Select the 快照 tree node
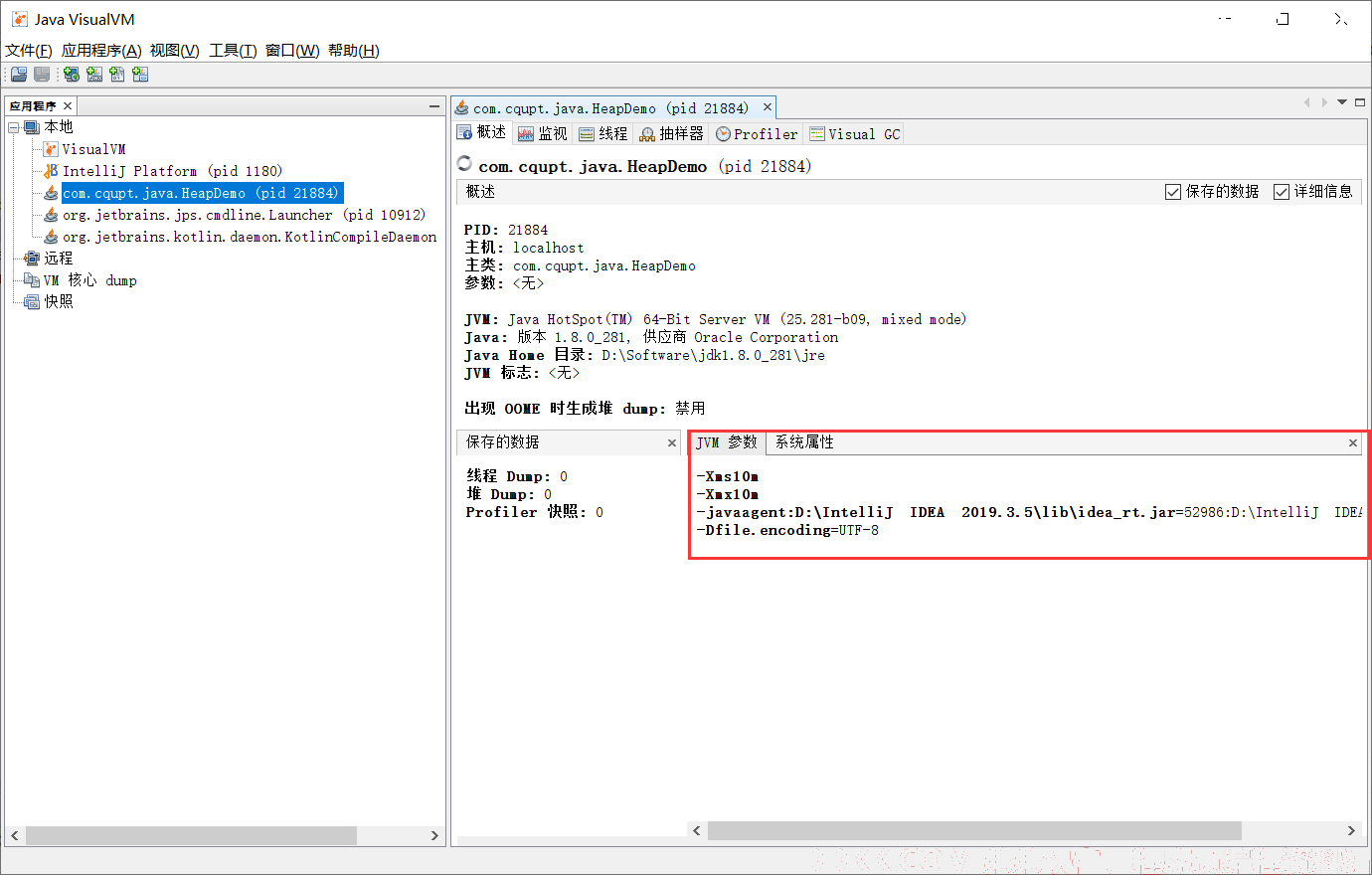 point(59,302)
